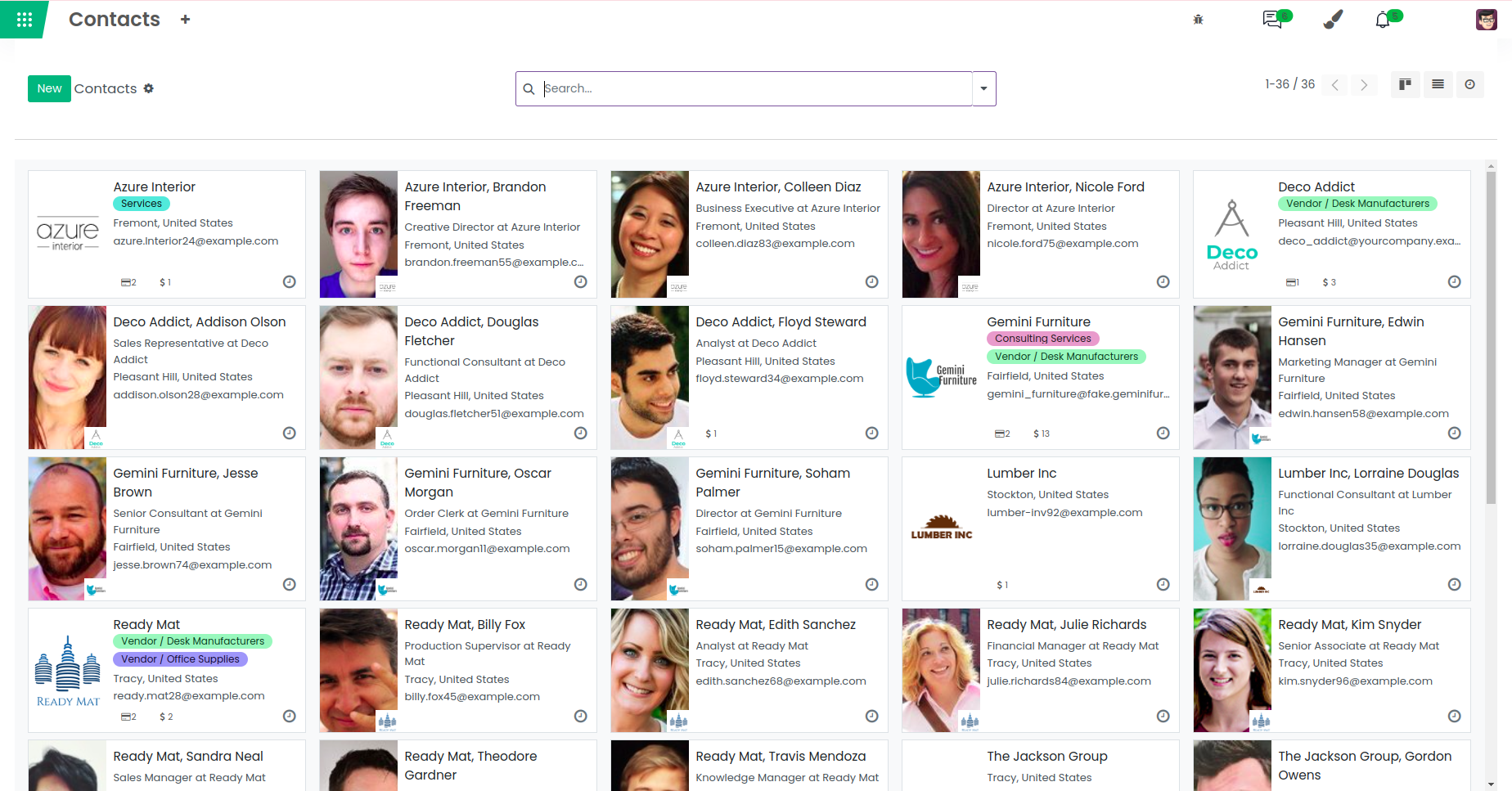This screenshot has width=1512, height=791.
Task: Click the Services tag on Azure Interior
Action: (x=142, y=204)
